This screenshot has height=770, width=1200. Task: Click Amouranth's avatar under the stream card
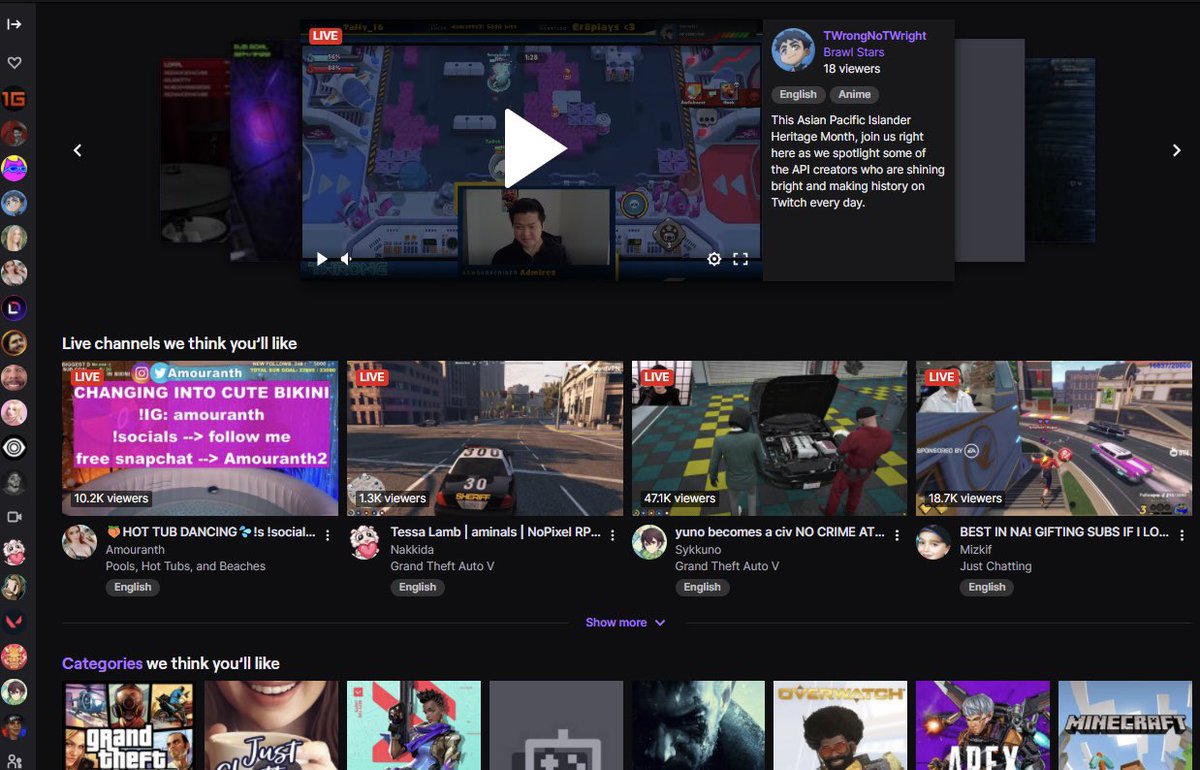(79, 542)
